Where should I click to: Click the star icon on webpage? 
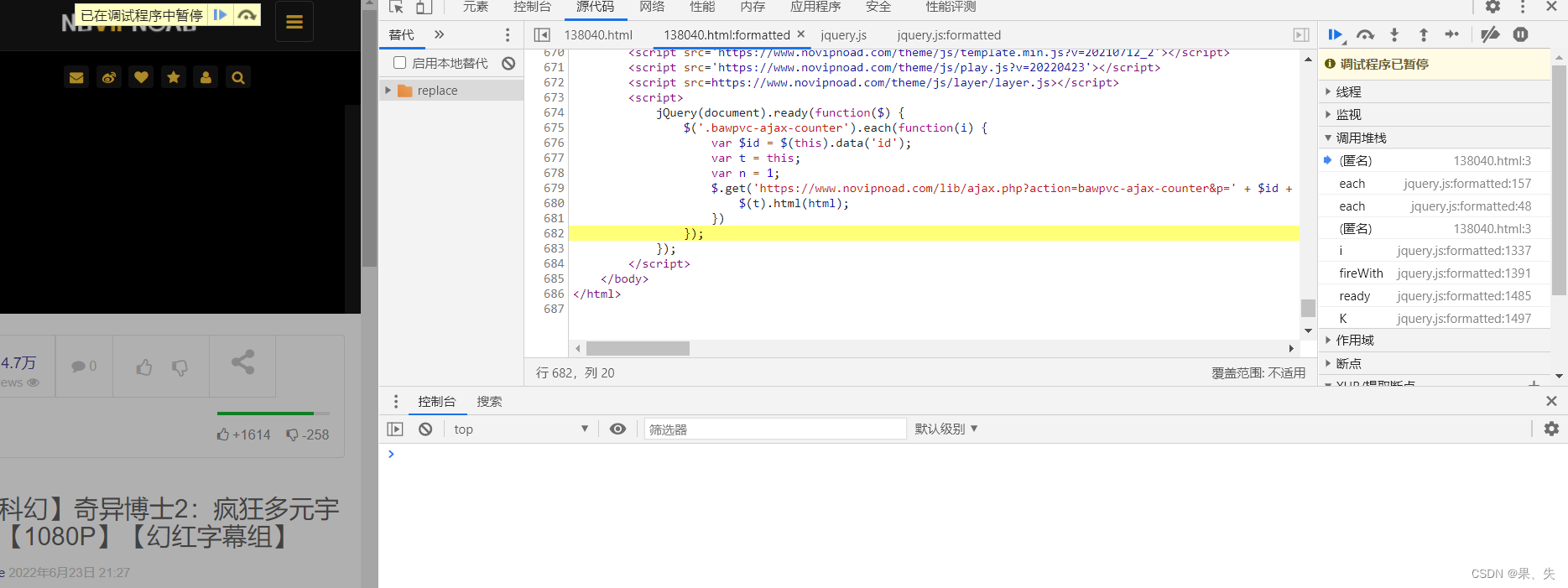174,77
